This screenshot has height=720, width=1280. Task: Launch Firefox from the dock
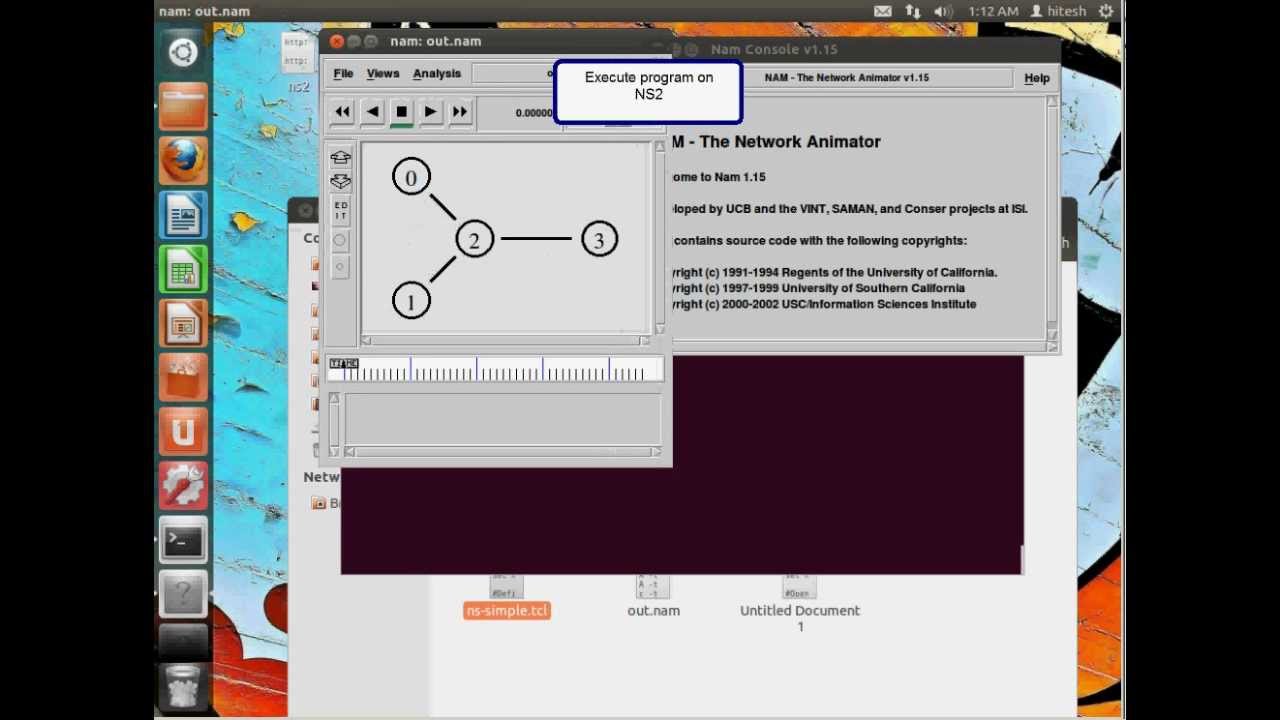click(183, 161)
